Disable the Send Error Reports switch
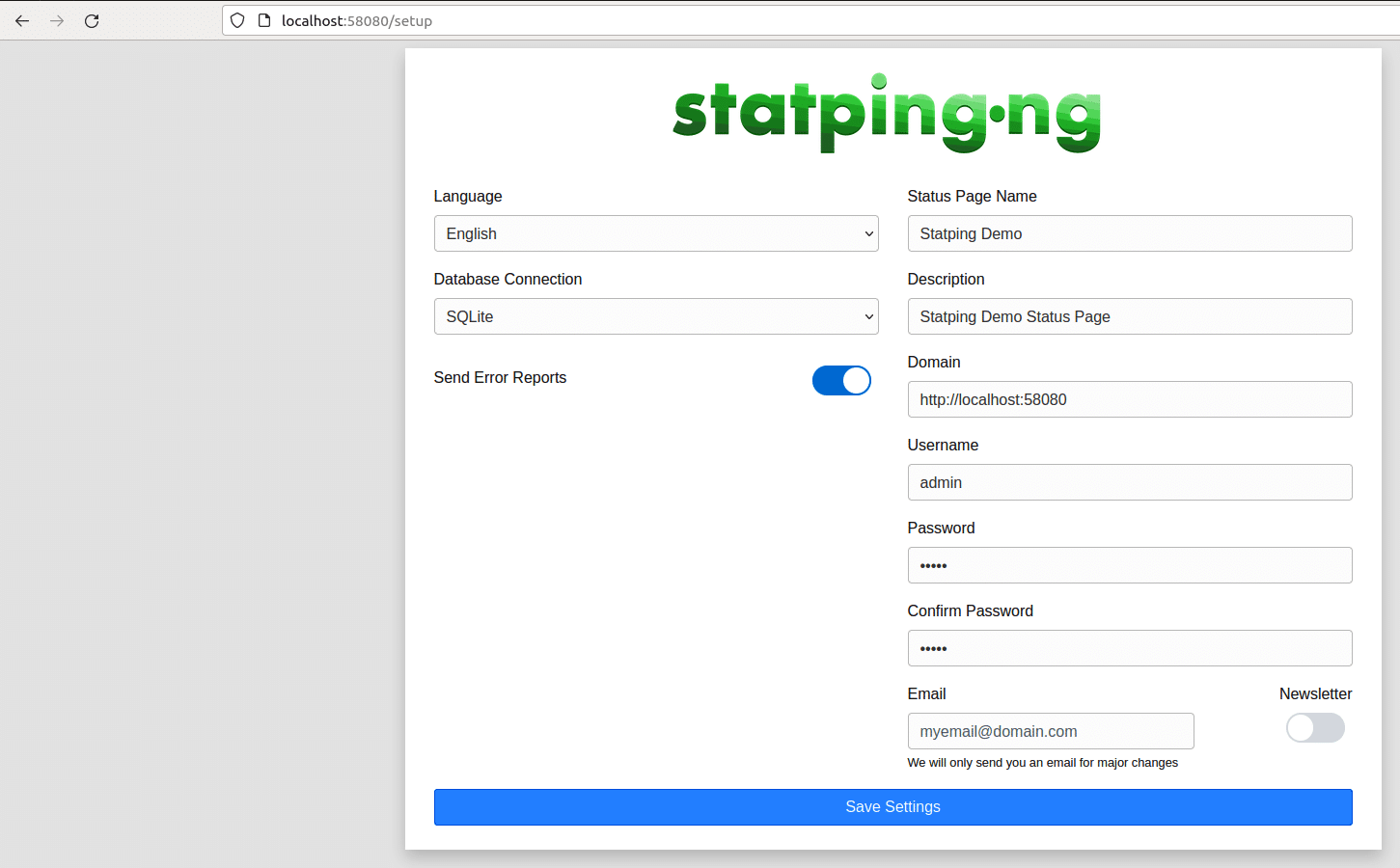Viewport: 1400px width, 868px height. pos(841,381)
